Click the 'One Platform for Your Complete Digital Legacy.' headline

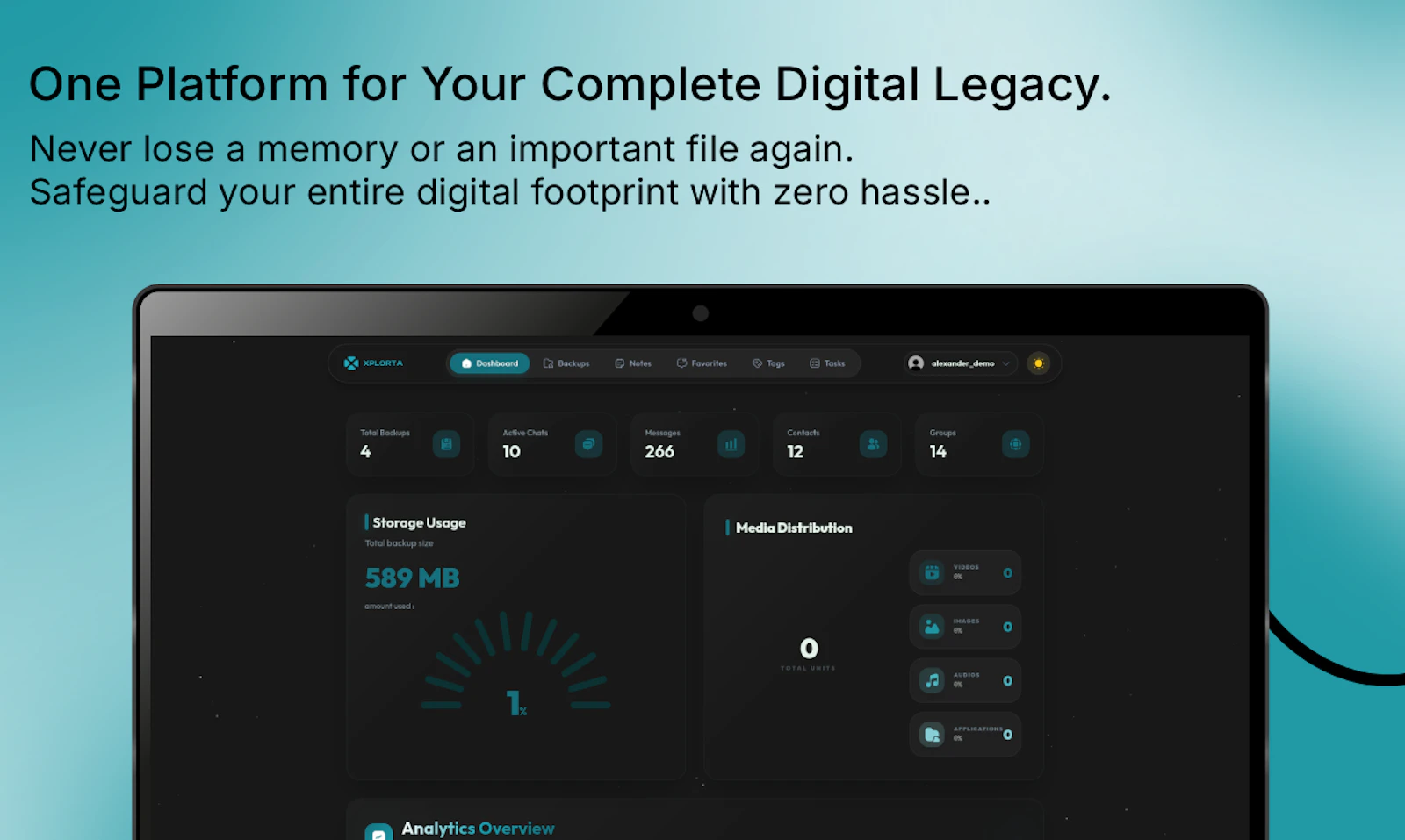click(570, 86)
